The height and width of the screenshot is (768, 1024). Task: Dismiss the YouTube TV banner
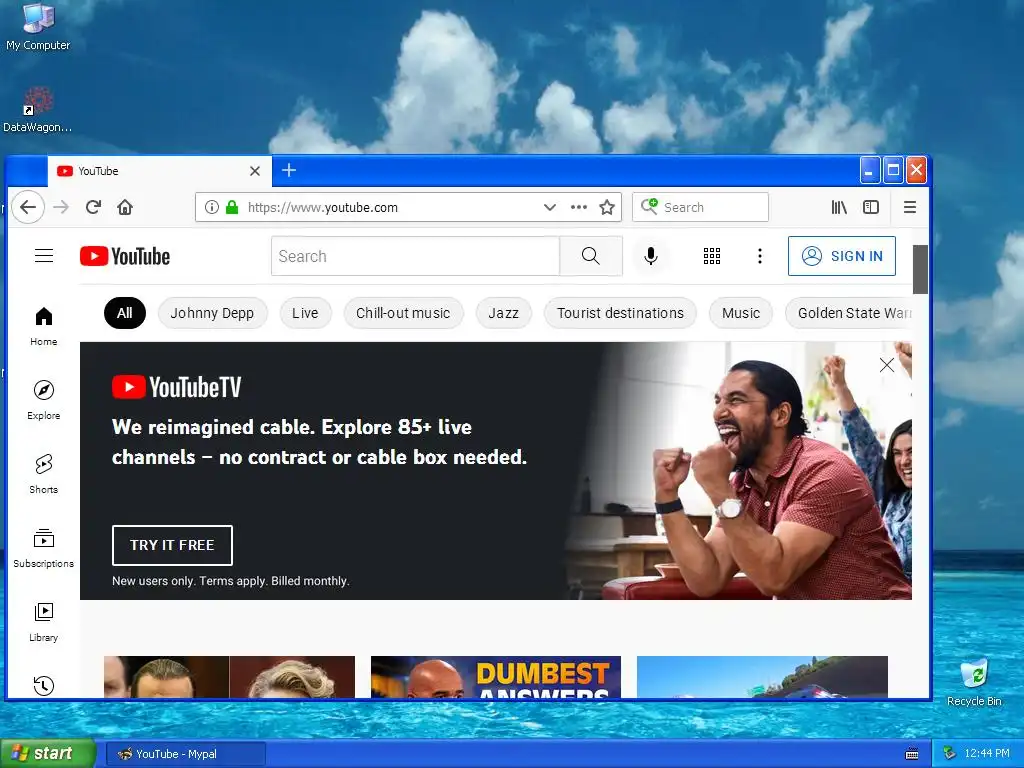886,365
